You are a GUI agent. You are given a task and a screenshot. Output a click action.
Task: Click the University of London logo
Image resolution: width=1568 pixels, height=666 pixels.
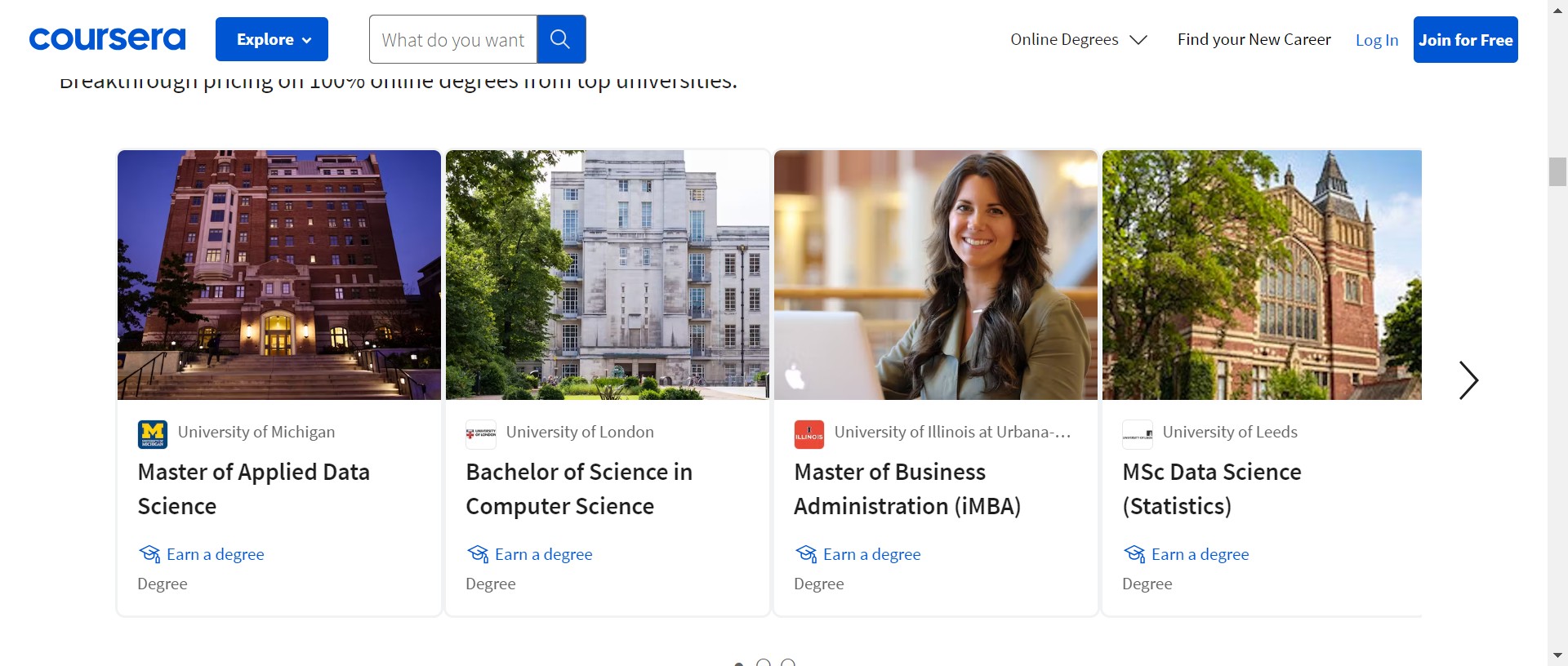pyautogui.click(x=481, y=434)
